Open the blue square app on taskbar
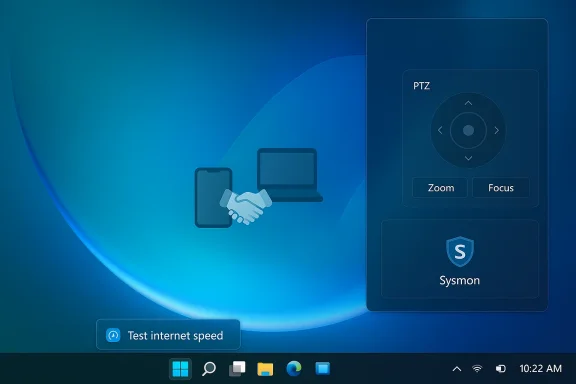This screenshot has width=576, height=384. tap(323, 369)
